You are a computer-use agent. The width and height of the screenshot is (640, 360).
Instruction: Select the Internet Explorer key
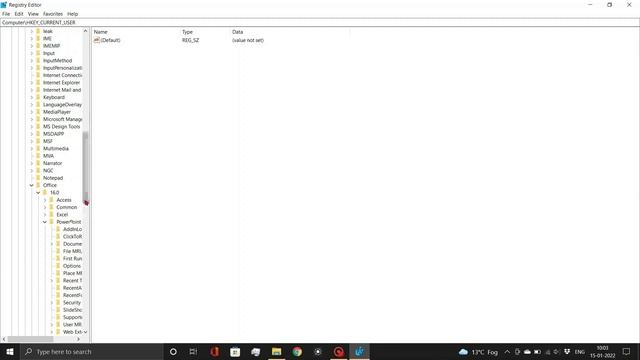[62, 83]
